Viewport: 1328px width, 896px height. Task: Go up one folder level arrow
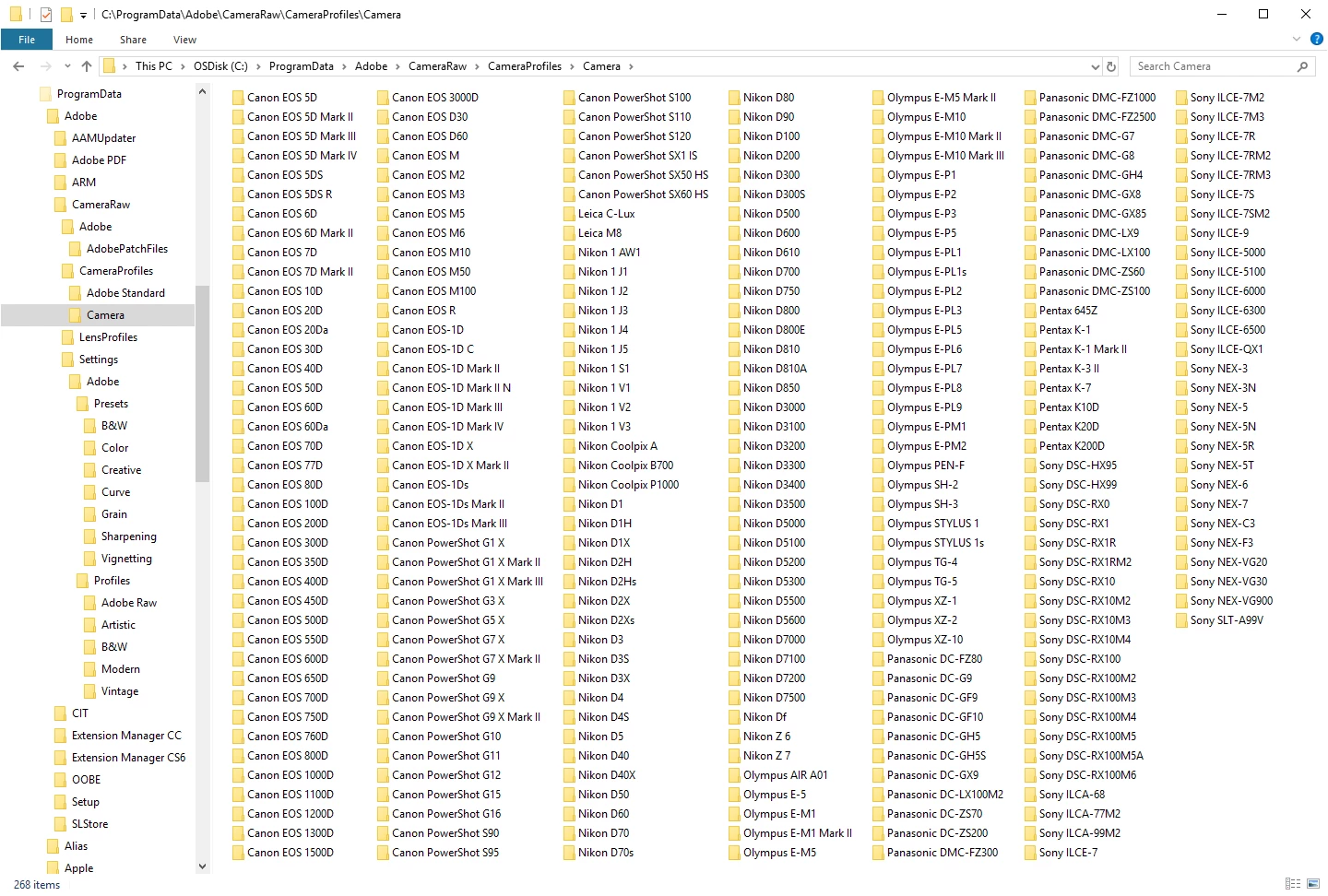click(87, 66)
